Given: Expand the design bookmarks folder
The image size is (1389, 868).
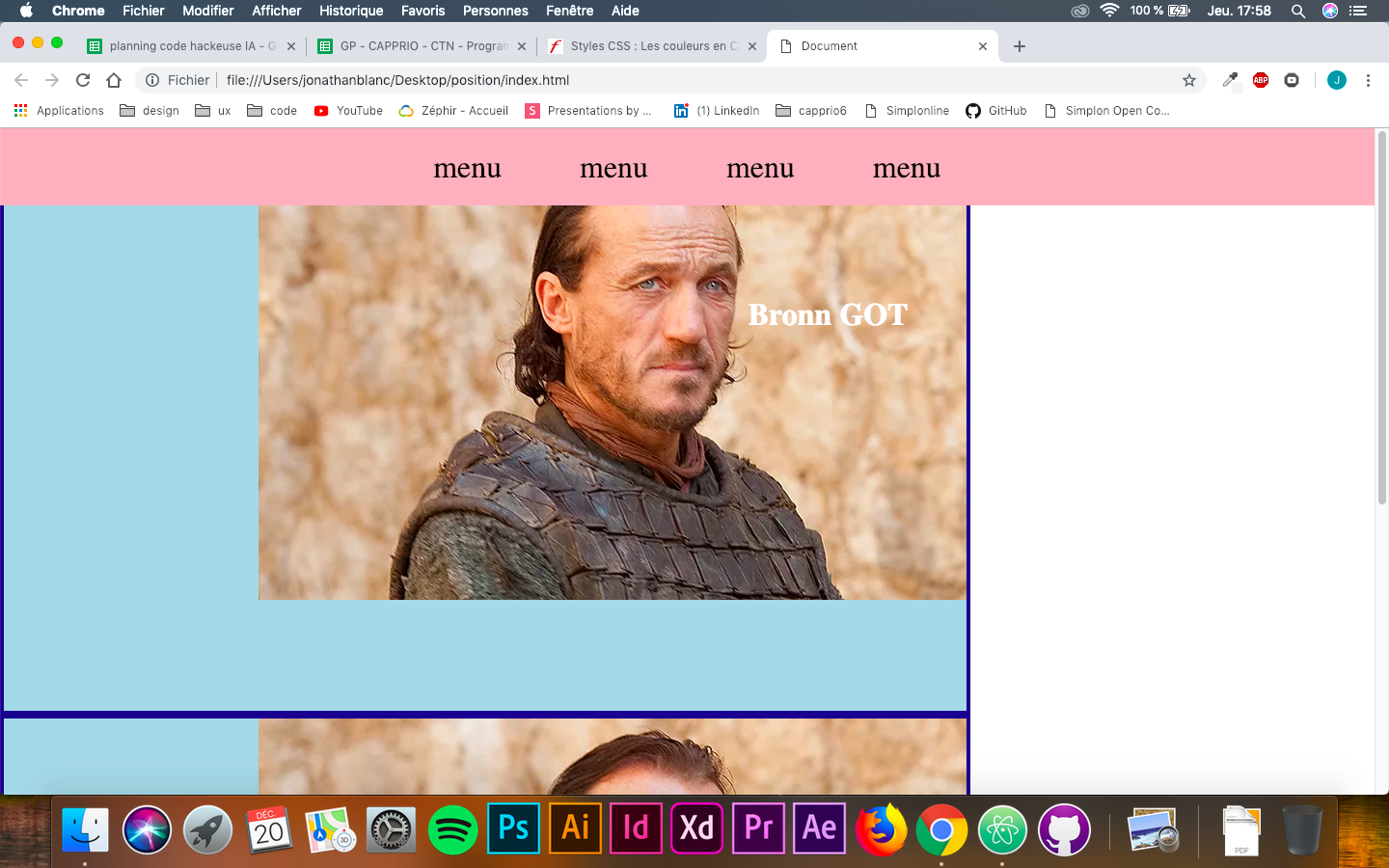Looking at the screenshot, I should [x=150, y=111].
